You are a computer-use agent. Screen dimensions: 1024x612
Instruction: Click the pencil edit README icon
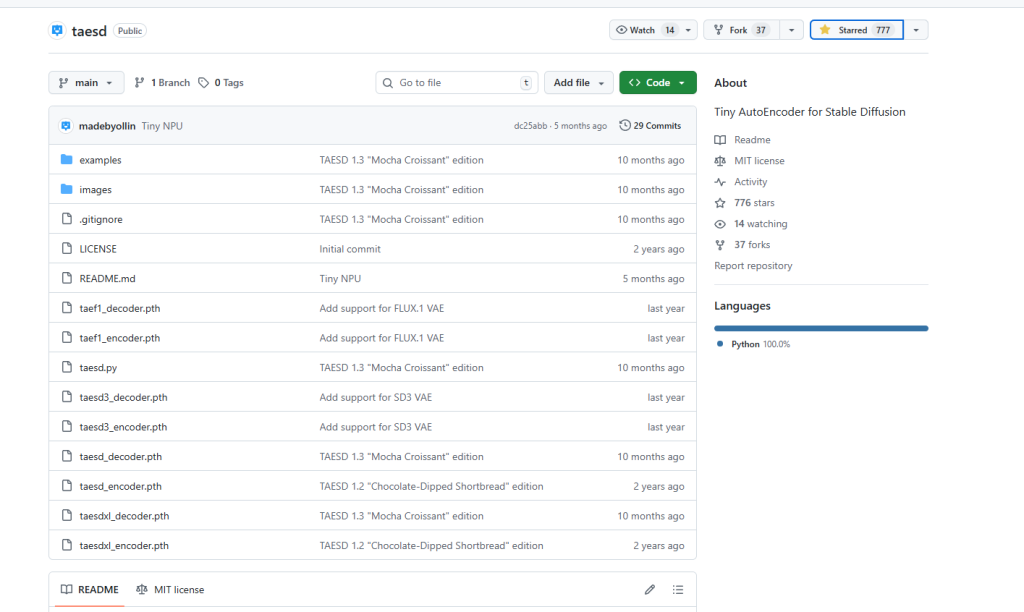pyautogui.click(x=649, y=589)
